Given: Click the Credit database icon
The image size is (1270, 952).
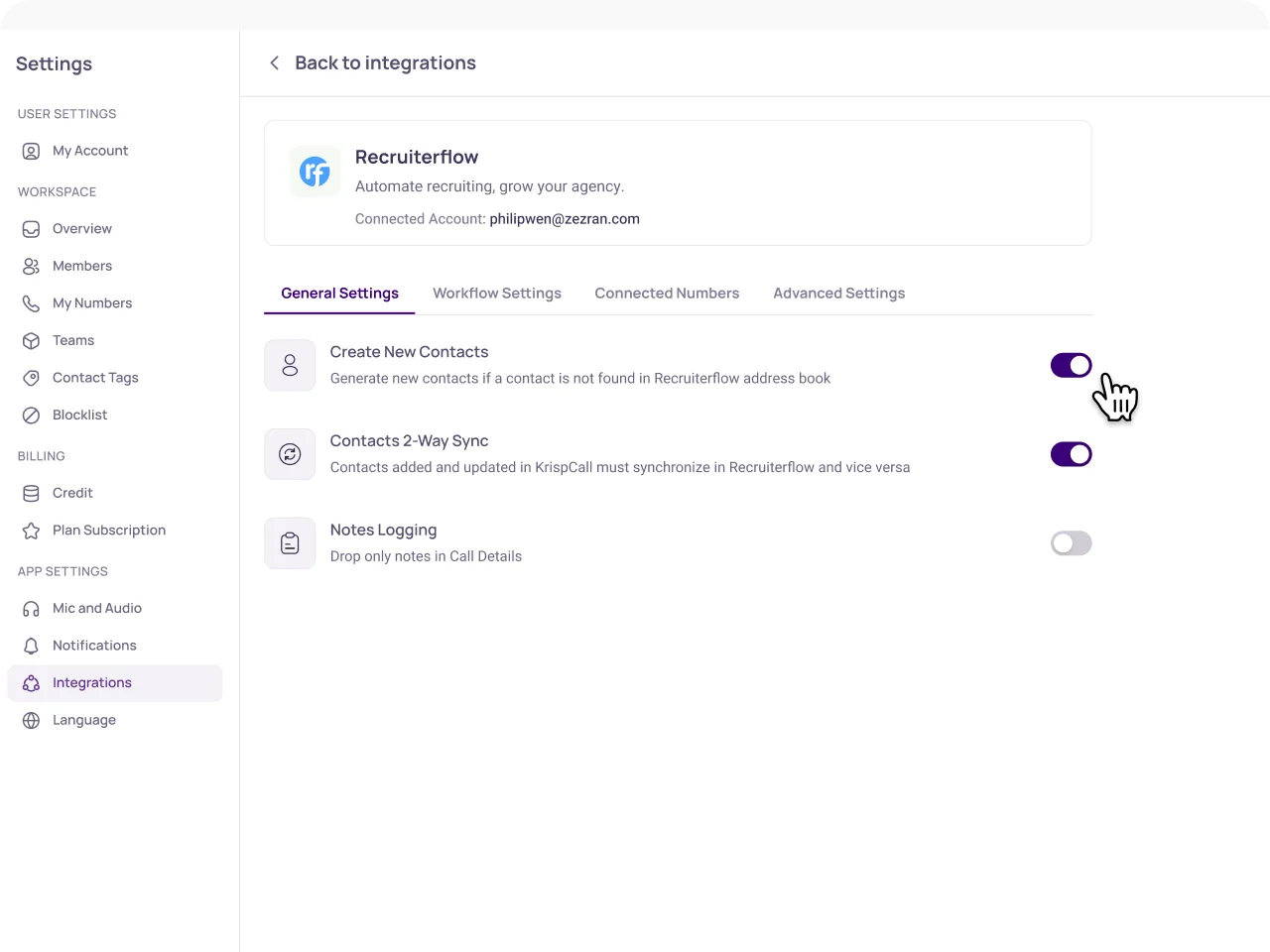Looking at the screenshot, I should (x=31, y=493).
